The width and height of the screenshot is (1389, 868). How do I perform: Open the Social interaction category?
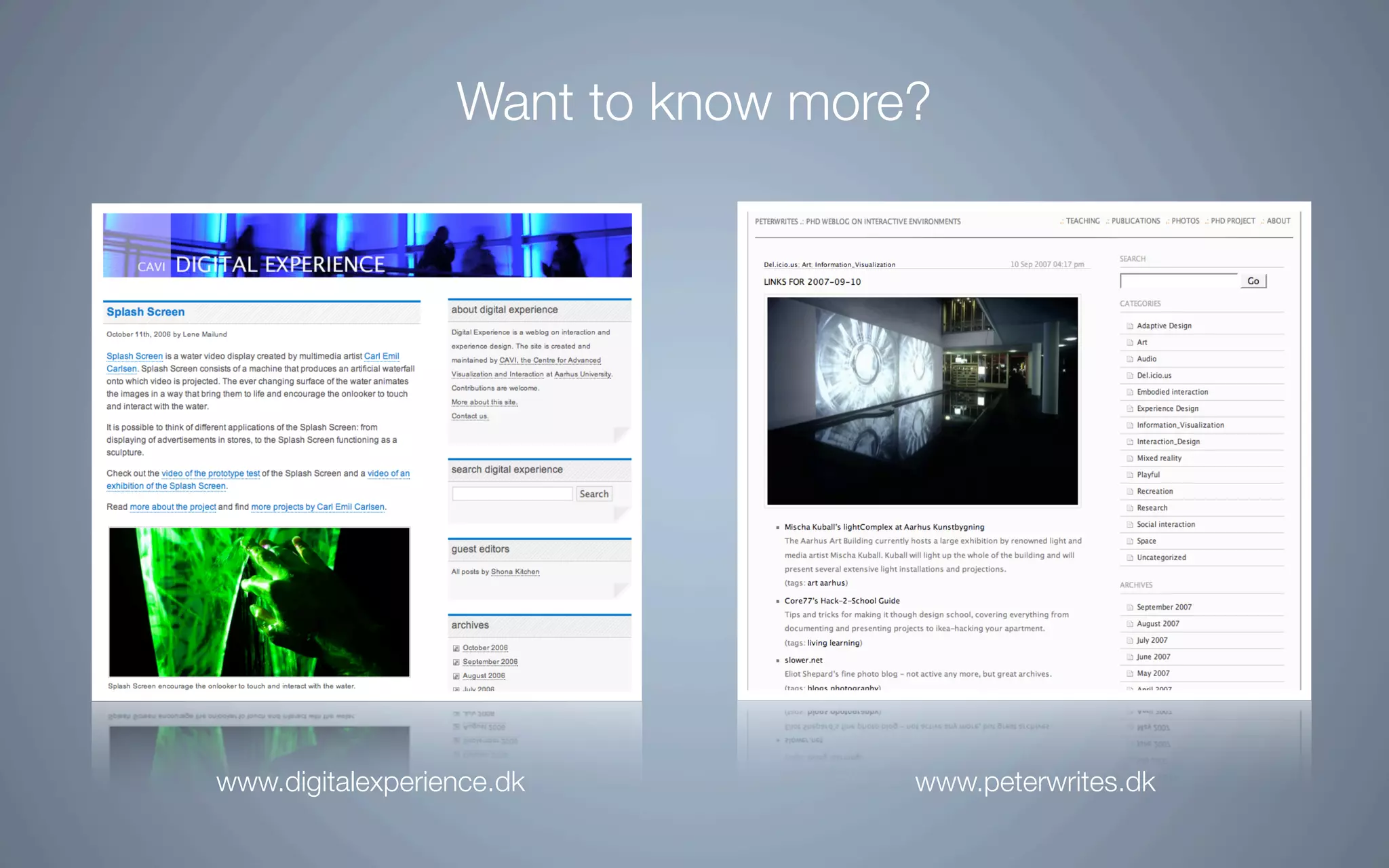(1166, 524)
